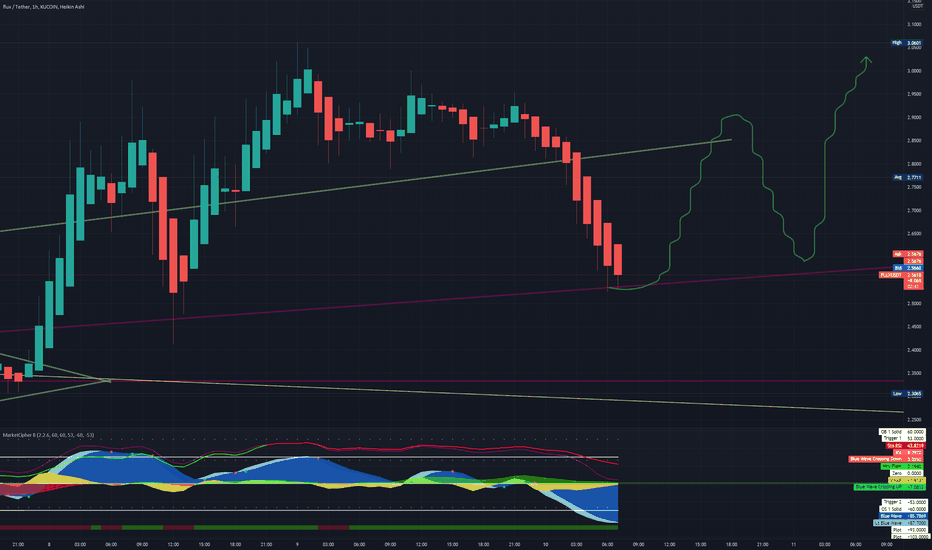The width and height of the screenshot is (932, 550).
Task: Click the day 8 label on time axis
Action: pos(49,544)
